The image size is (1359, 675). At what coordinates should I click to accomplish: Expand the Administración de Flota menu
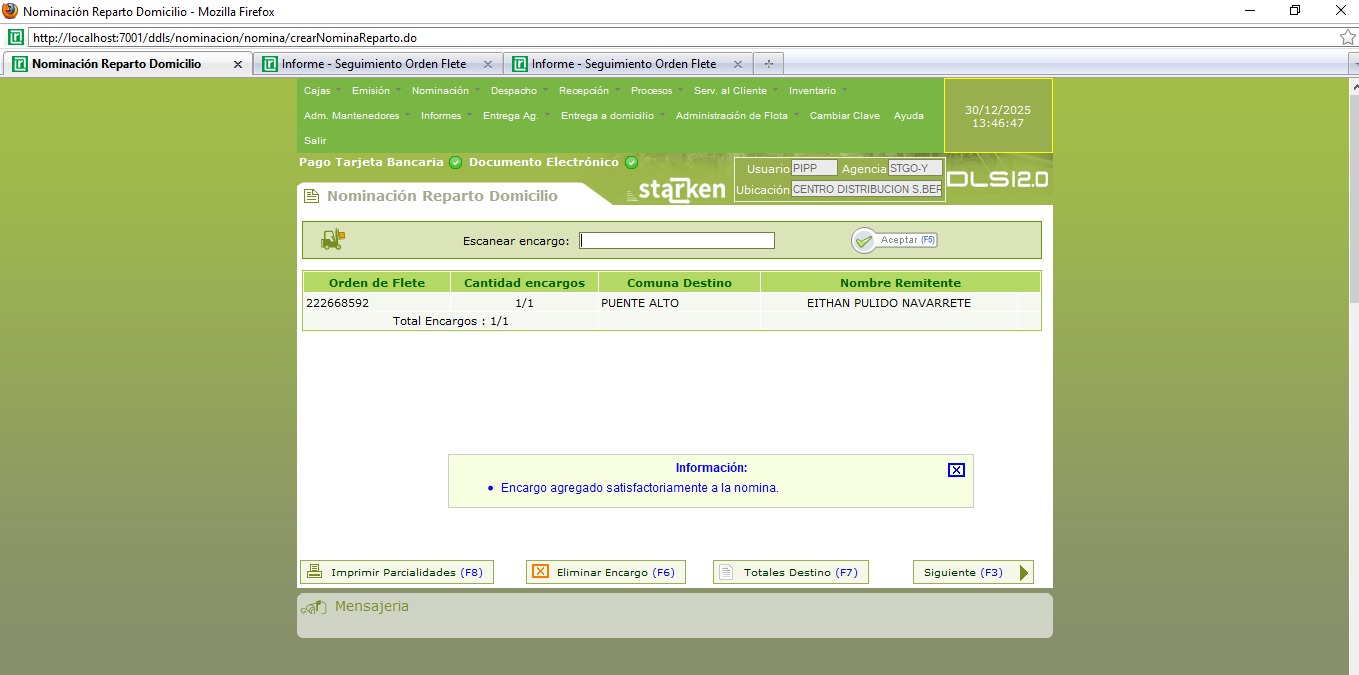tap(732, 116)
